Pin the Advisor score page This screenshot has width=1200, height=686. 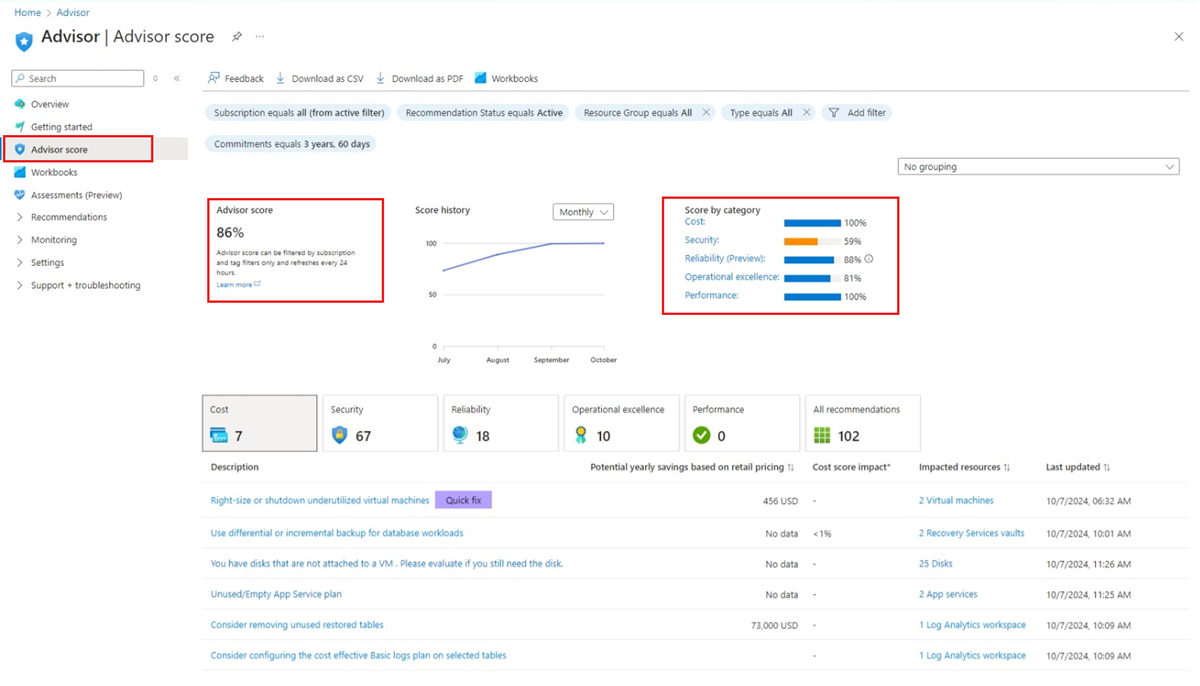click(237, 37)
